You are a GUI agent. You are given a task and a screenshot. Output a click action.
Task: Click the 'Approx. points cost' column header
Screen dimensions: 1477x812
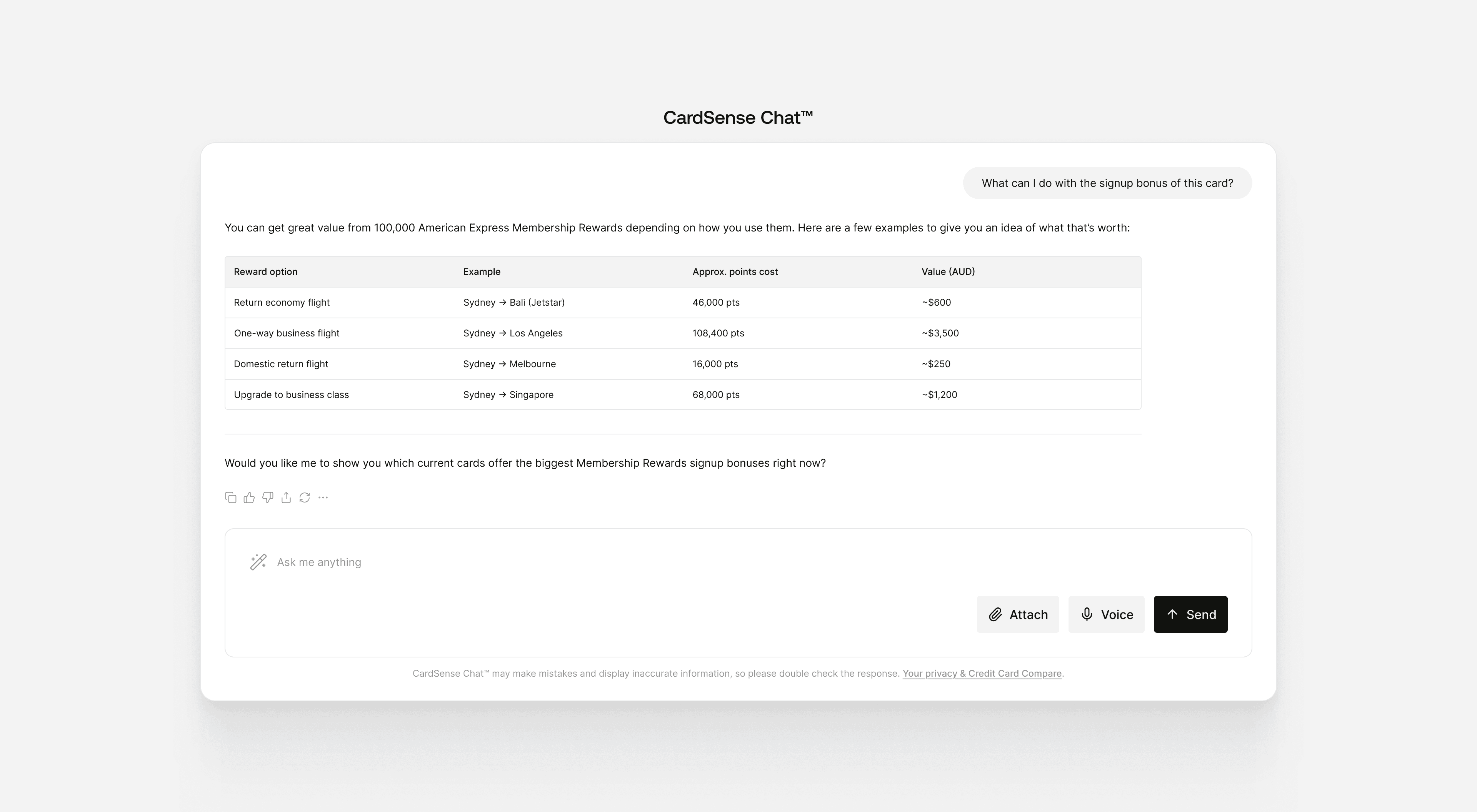(x=735, y=271)
